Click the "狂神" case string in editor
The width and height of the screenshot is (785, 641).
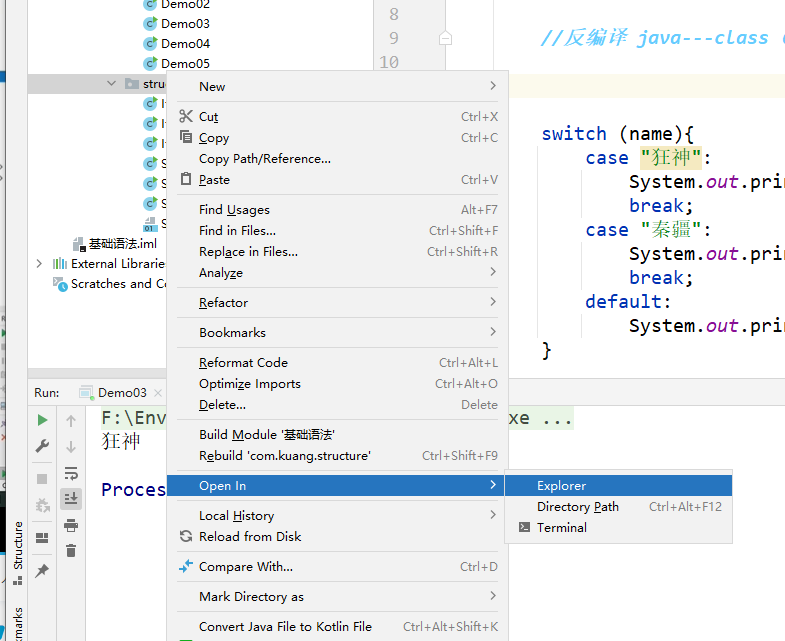[x=671, y=158]
